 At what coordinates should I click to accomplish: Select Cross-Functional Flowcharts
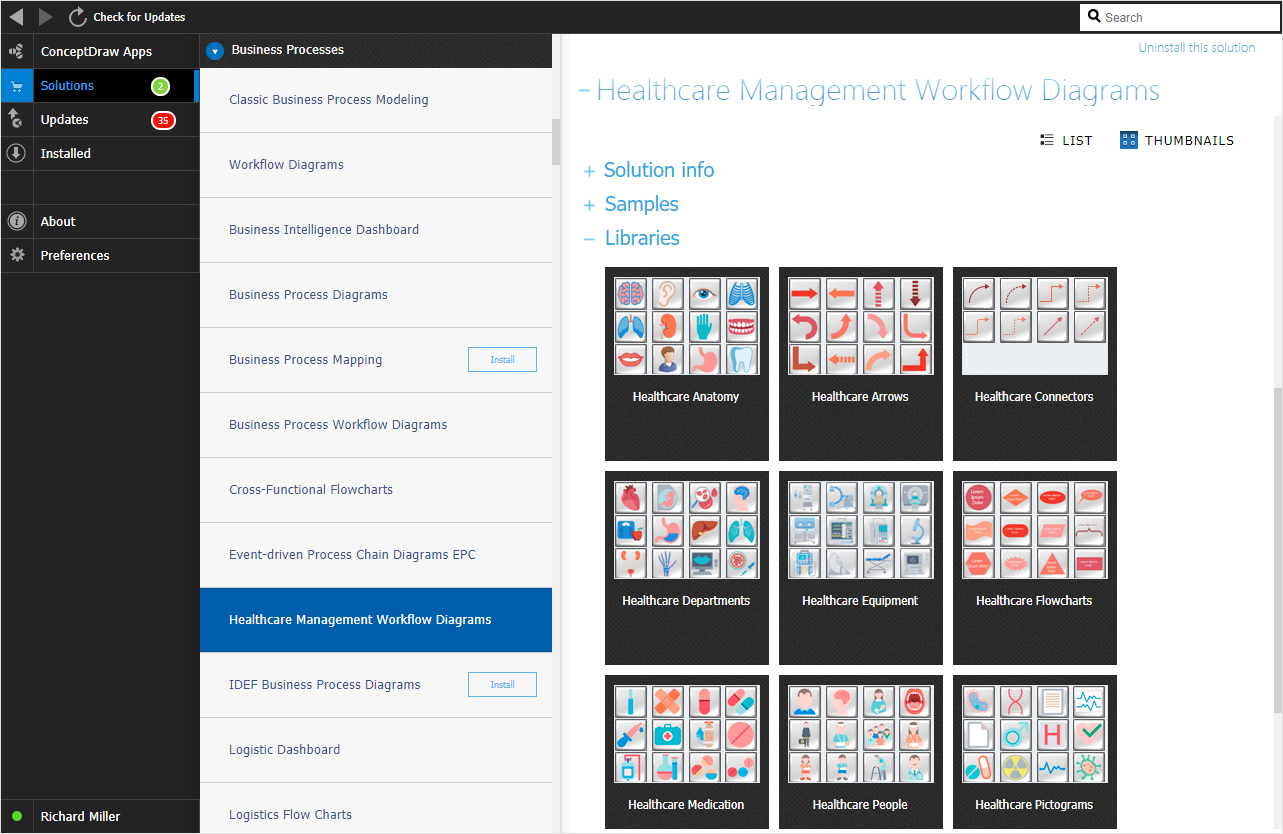pyautogui.click(x=376, y=490)
